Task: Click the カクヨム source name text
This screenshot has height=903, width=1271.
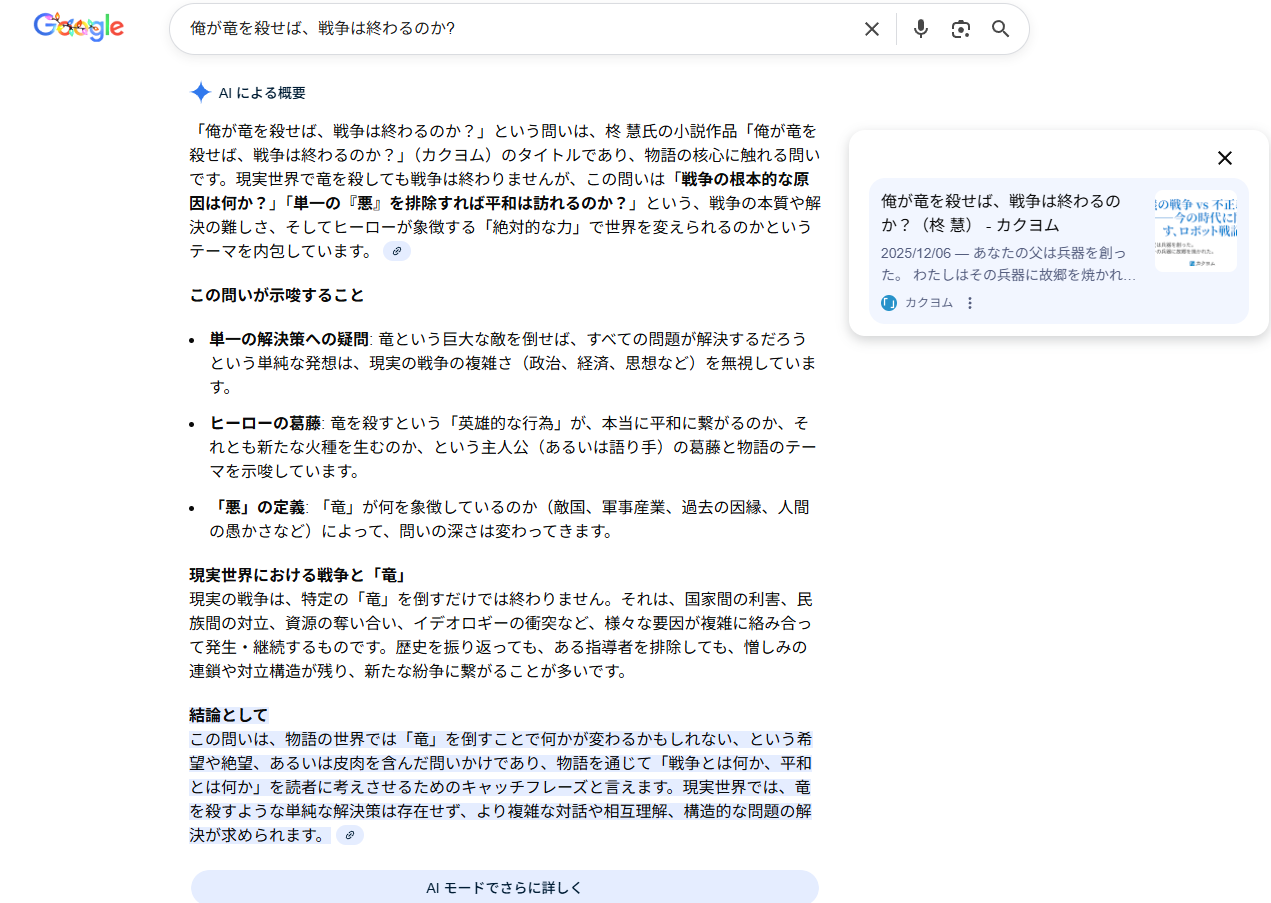Action: pos(929,303)
